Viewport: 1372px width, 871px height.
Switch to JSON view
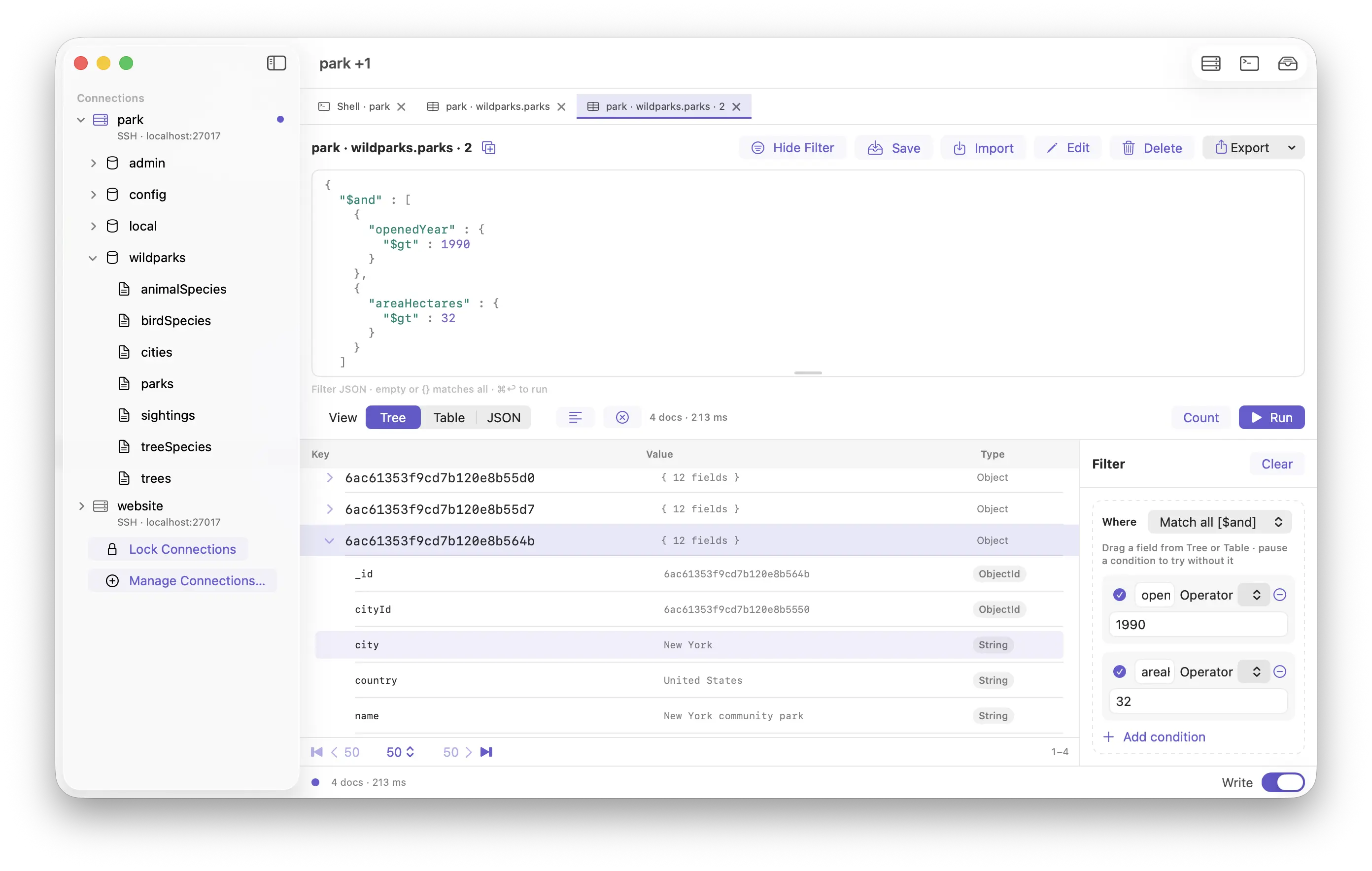click(x=503, y=418)
